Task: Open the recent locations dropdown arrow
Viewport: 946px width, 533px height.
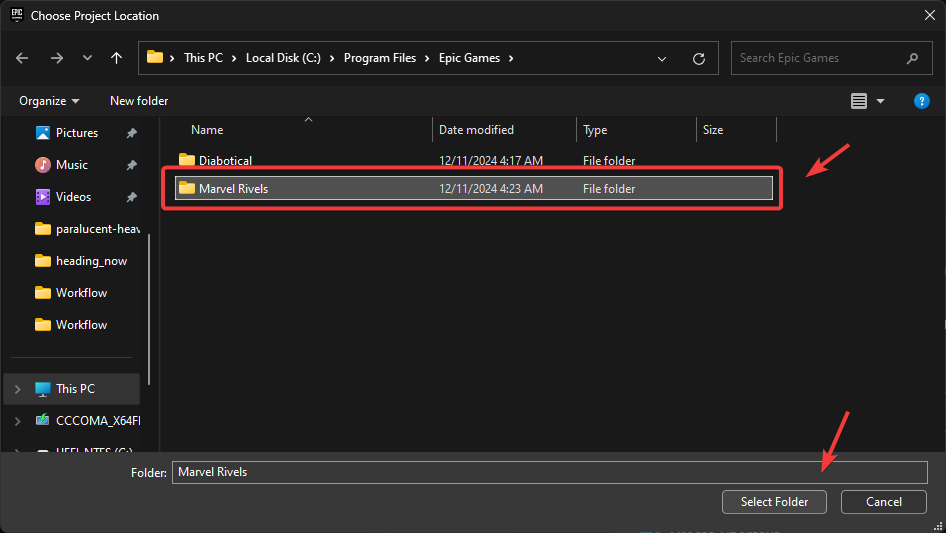Action: click(87, 58)
